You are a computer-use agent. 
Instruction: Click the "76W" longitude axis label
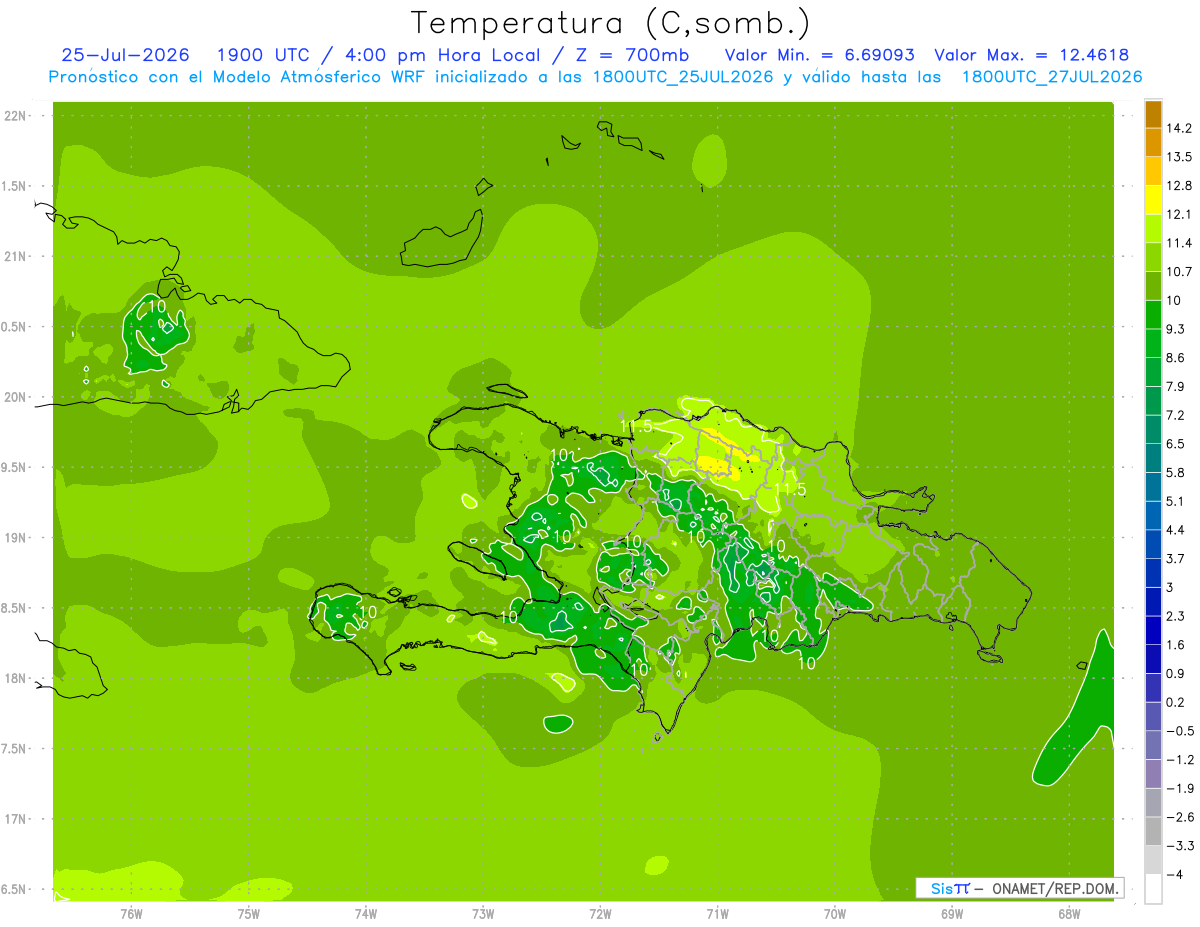[131, 913]
